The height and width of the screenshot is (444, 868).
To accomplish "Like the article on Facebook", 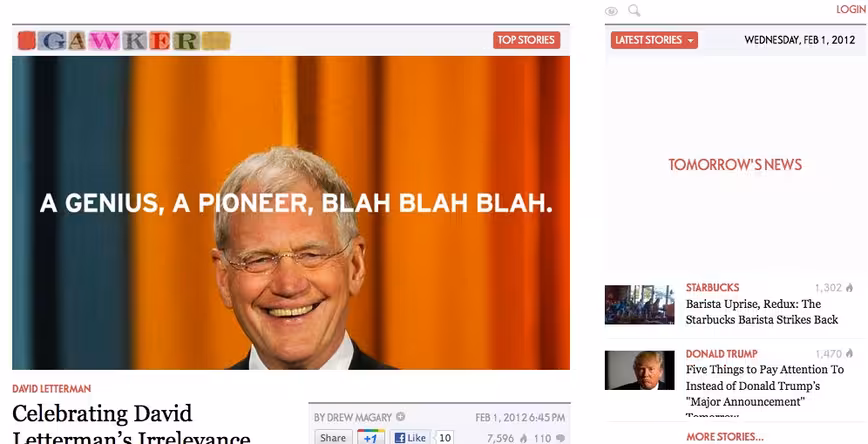I will pos(410,437).
